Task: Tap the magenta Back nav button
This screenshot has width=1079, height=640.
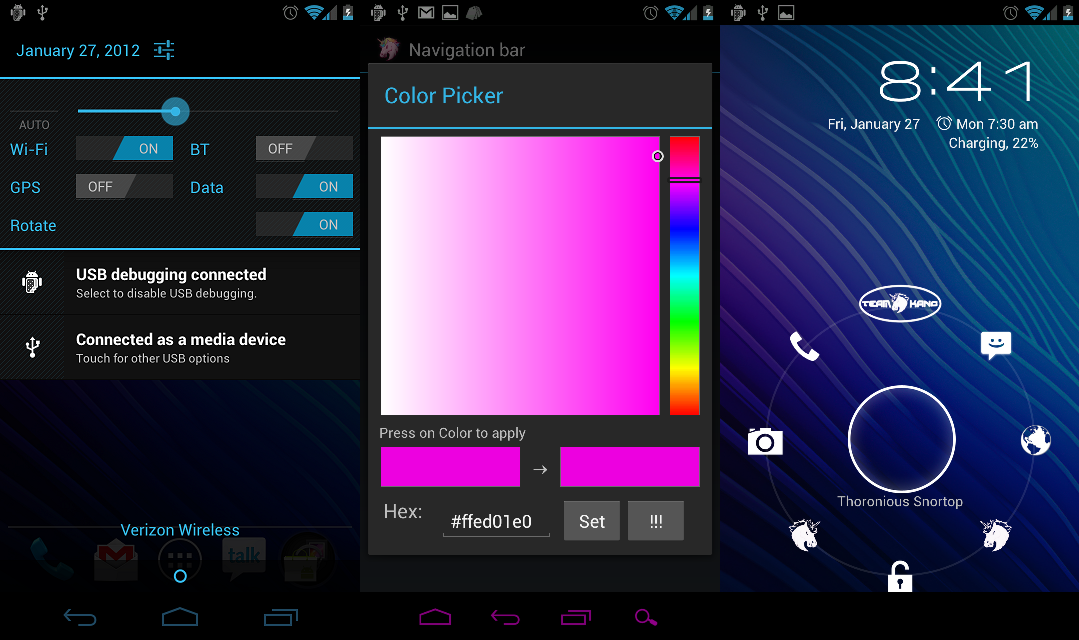Action: click(505, 617)
